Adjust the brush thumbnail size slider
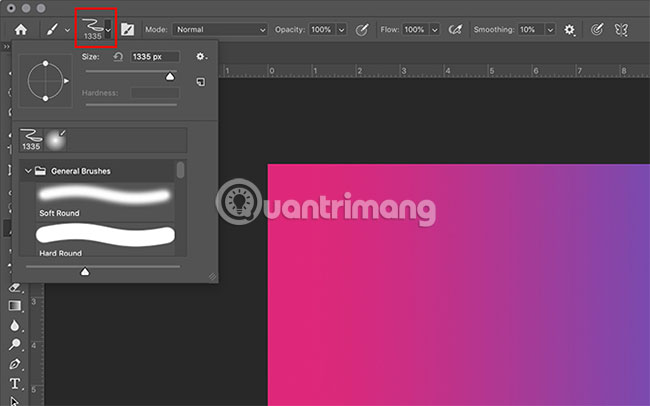 point(85,272)
